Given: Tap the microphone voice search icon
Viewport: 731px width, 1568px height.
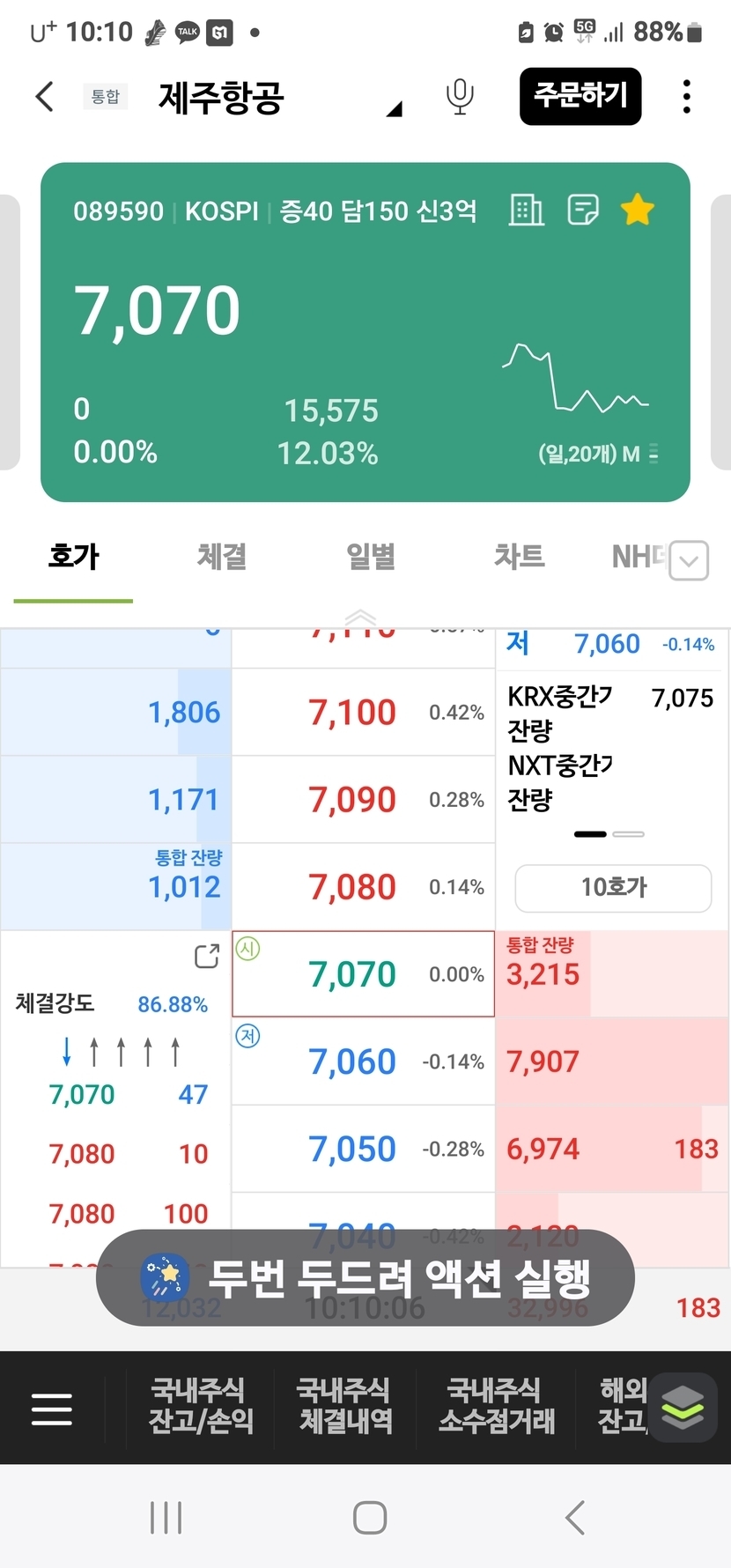Looking at the screenshot, I should (x=459, y=96).
